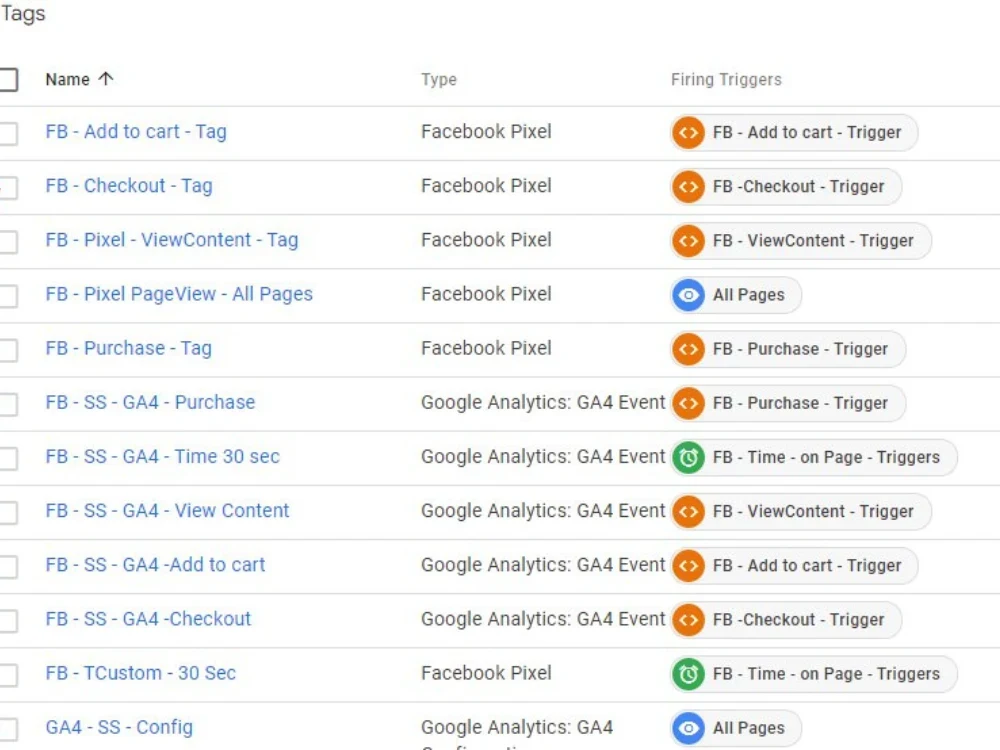Click the orange icon on FB - Add to cart - Tag row
1000x750 pixels.
click(688, 132)
